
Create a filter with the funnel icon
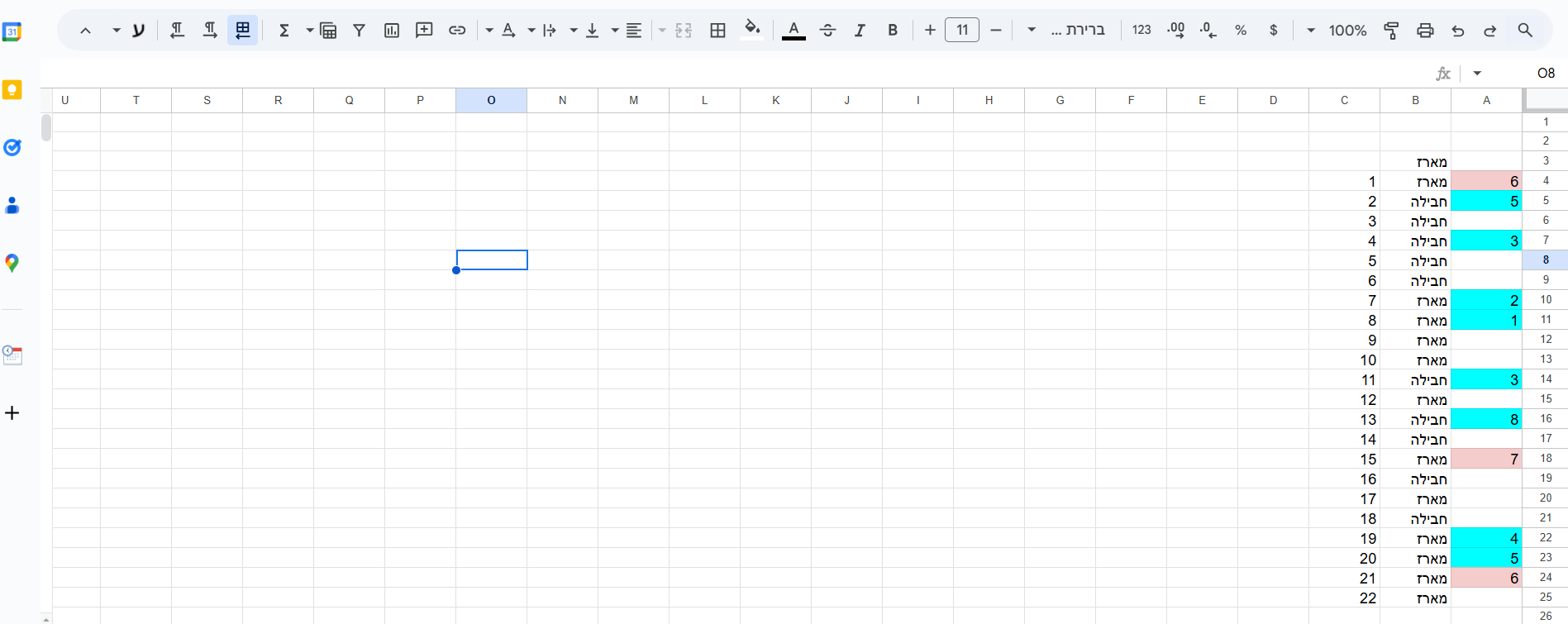(x=359, y=31)
